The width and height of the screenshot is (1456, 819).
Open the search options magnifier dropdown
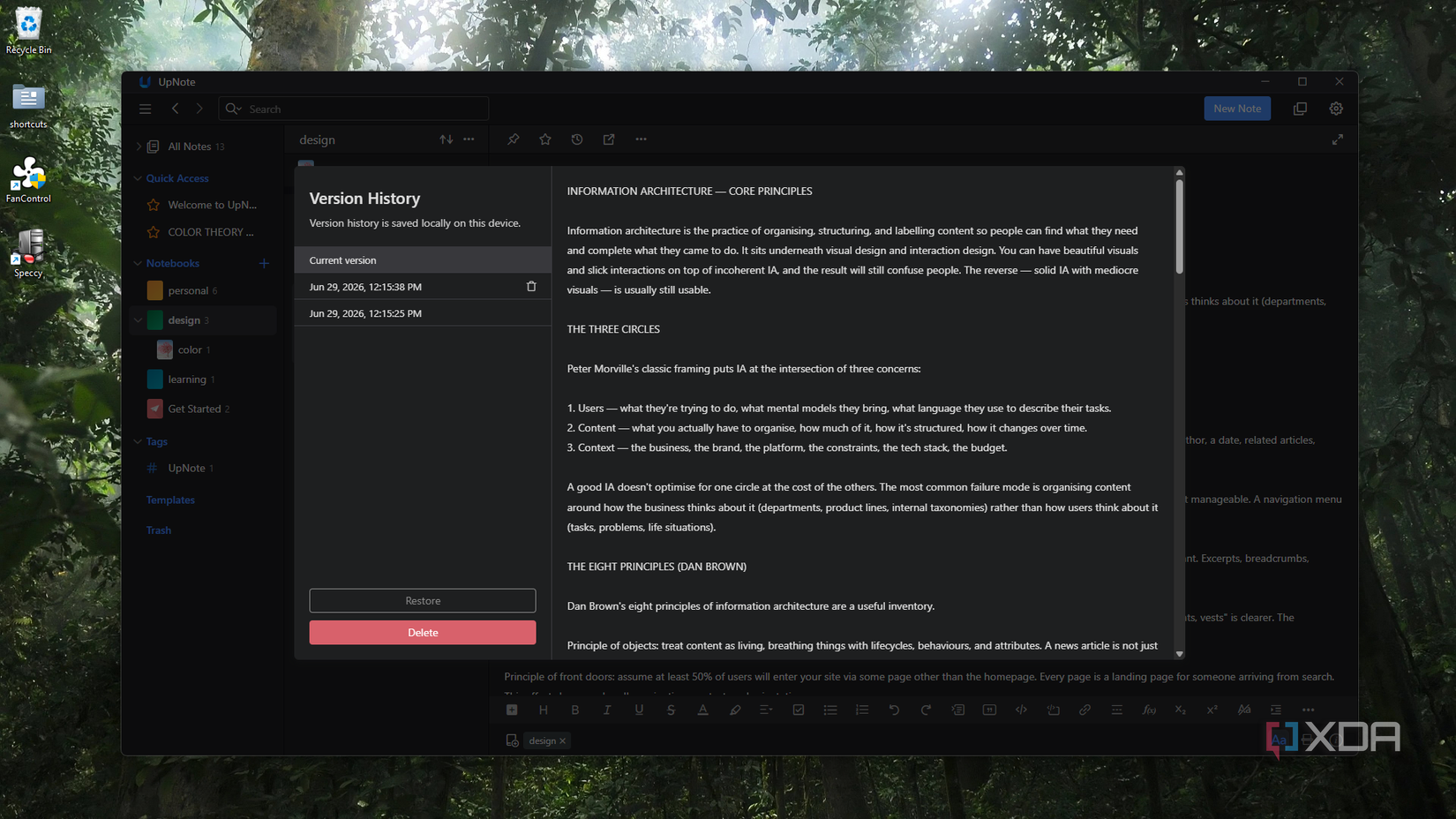(x=233, y=109)
